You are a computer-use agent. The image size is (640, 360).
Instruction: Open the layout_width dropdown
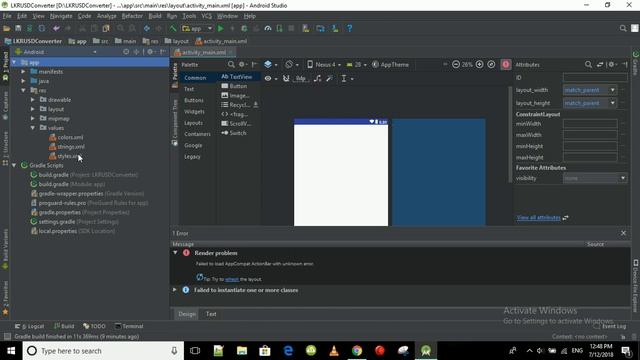613,90
